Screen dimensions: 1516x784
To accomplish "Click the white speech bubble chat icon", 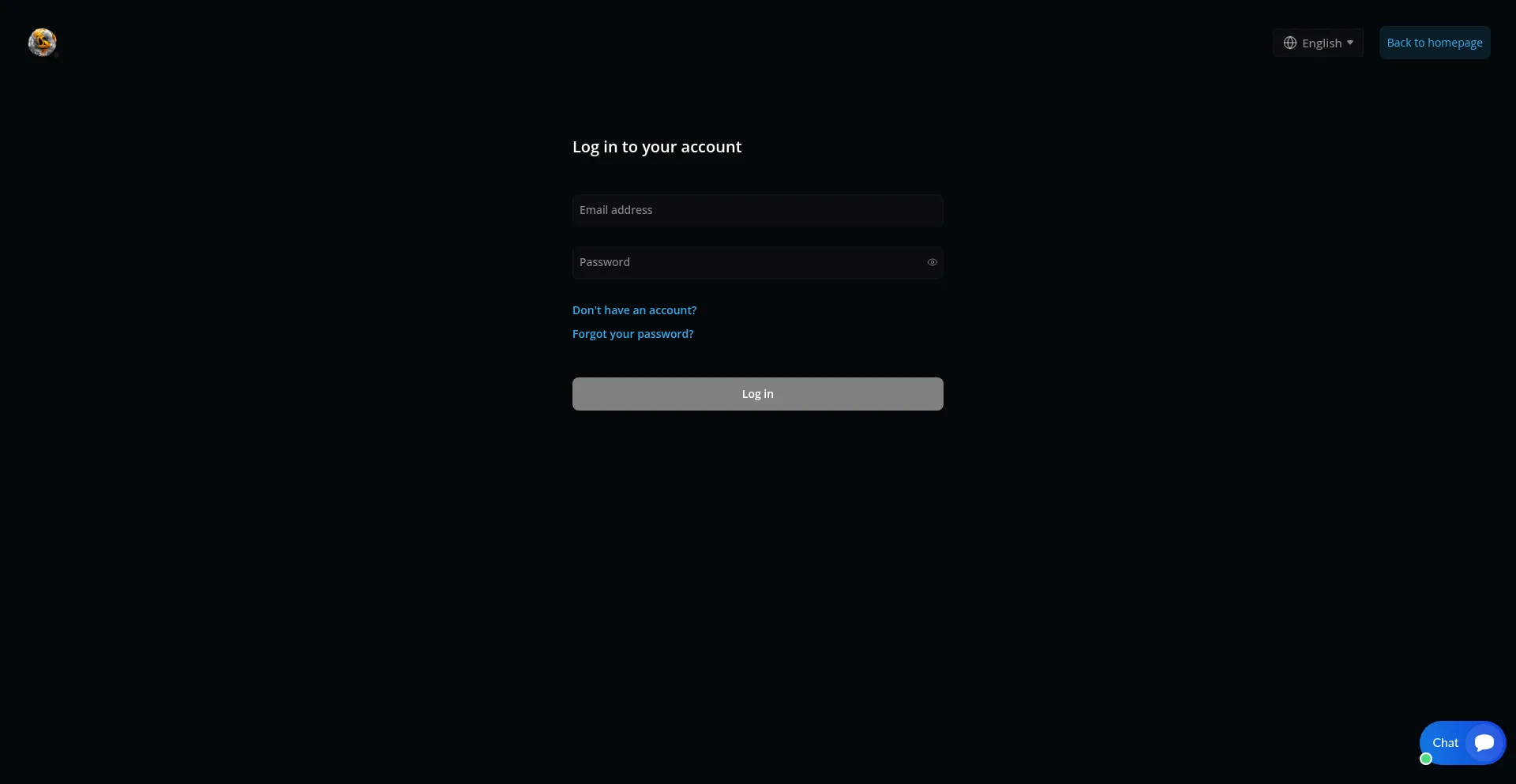I will [x=1484, y=743].
